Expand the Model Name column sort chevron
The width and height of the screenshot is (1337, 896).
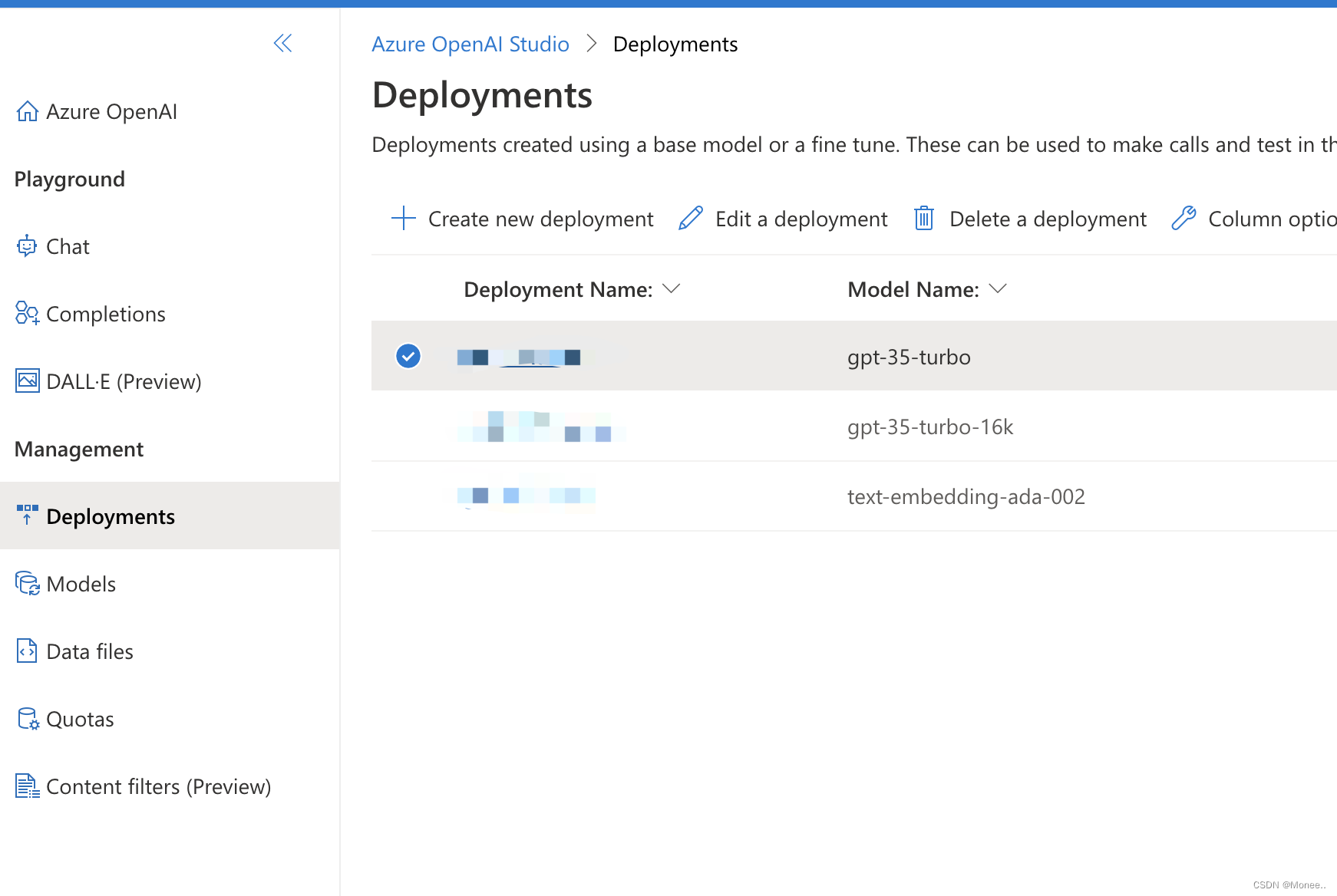[998, 289]
